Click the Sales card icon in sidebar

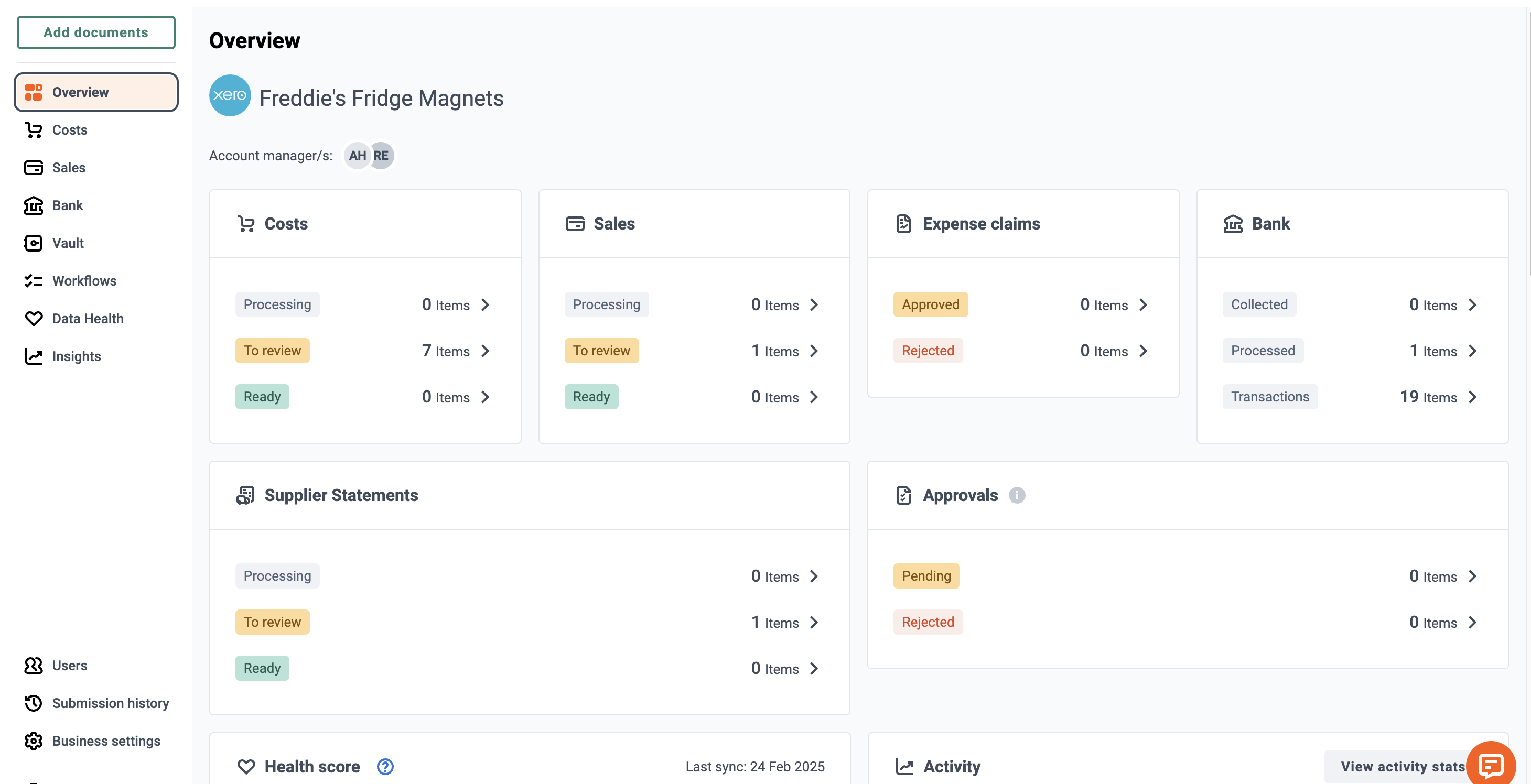tap(33, 168)
